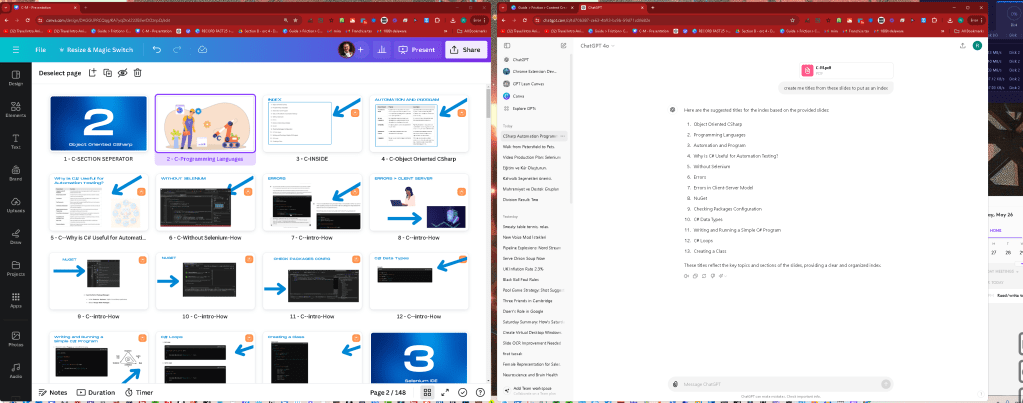Select slide 3 C-INSIDE thumbnail
This screenshot has width=1023, height=403.
pyautogui.click(x=313, y=124)
